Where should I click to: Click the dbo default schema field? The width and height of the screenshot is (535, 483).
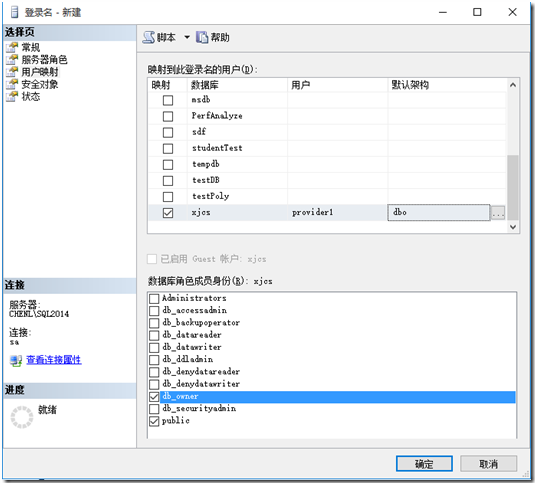[439, 213]
